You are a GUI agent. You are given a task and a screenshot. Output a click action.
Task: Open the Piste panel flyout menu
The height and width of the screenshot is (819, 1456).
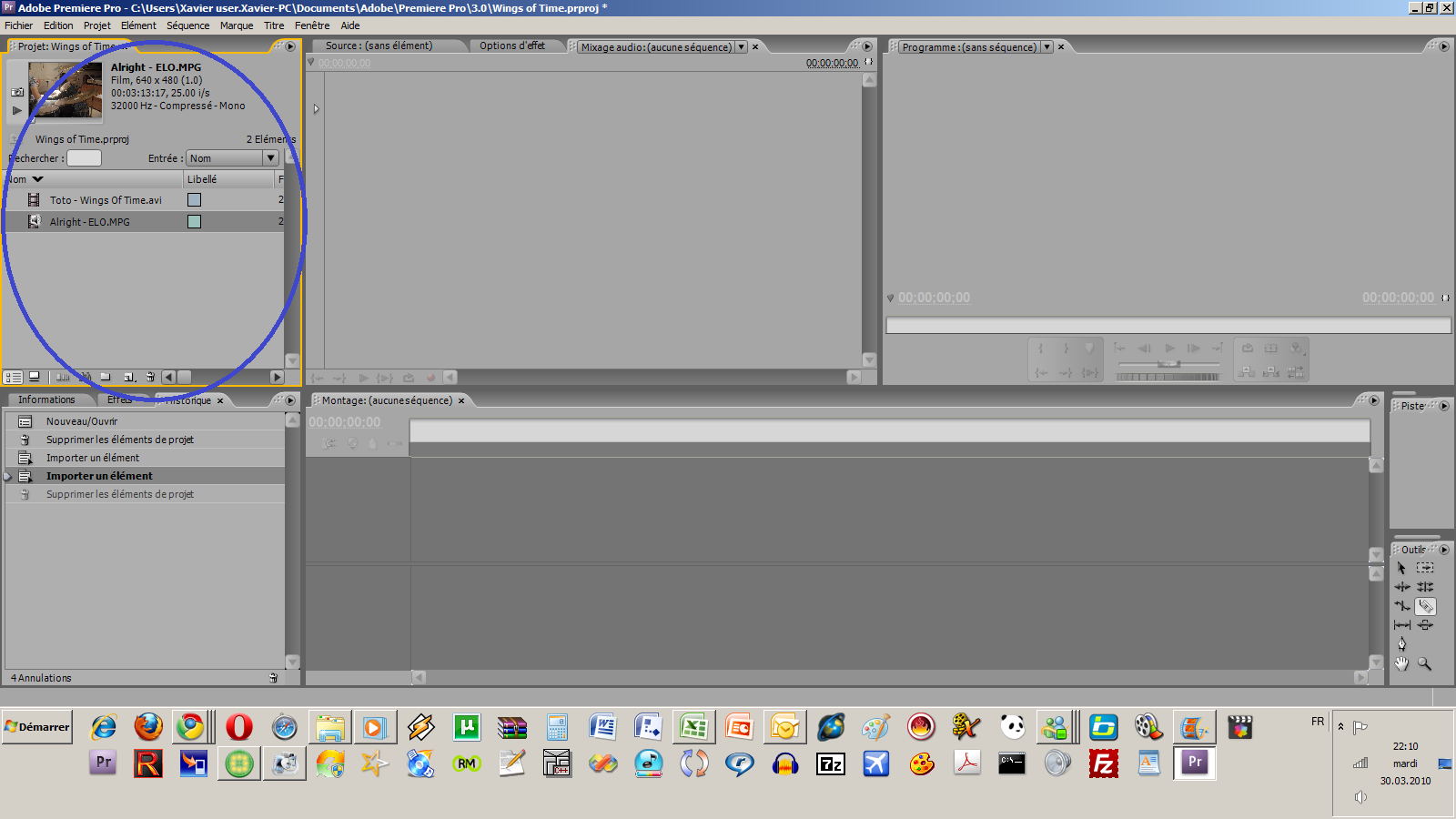tap(1443, 406)
